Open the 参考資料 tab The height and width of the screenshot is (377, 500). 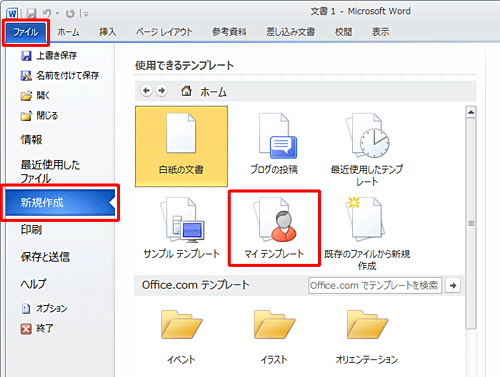point(229,32)
